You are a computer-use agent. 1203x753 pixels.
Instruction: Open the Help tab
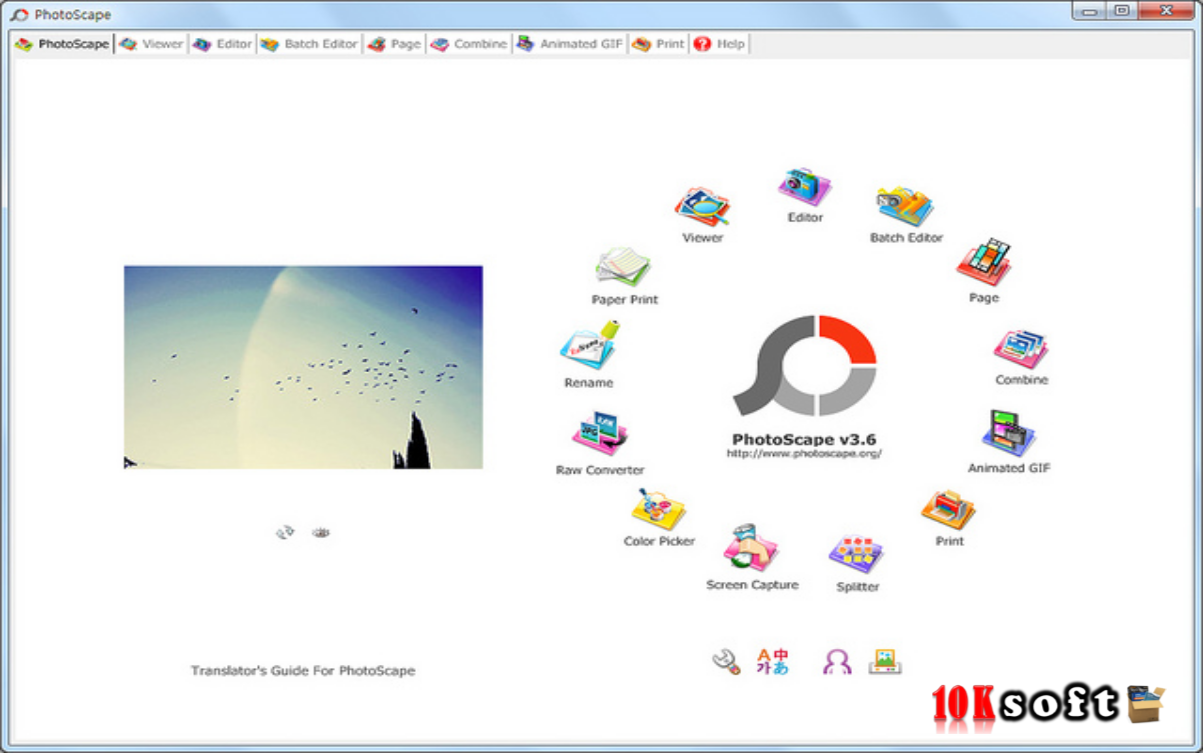pos(719,44)
